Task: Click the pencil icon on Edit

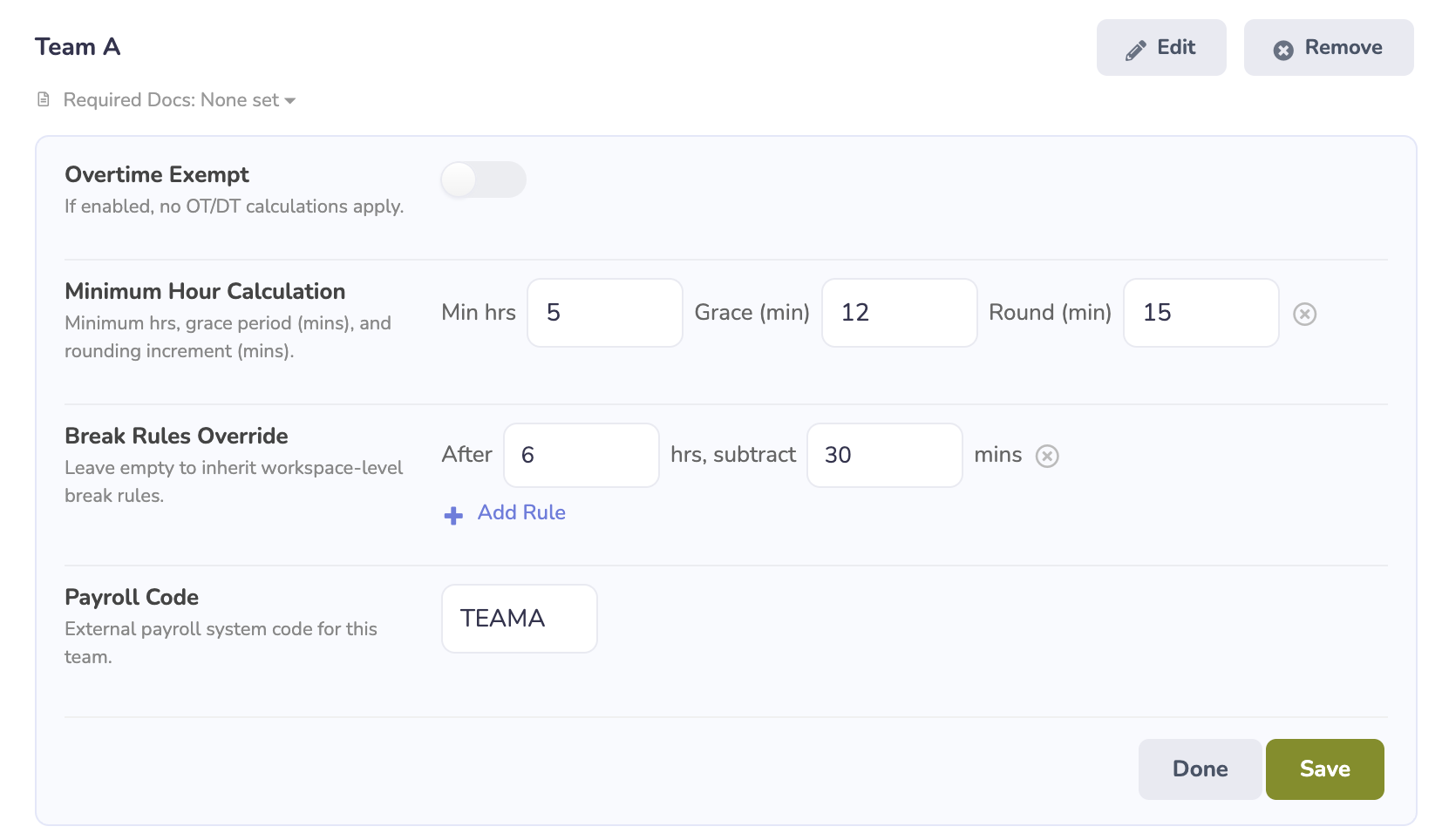Action: pyautogui.click(x=1135, y=51)
